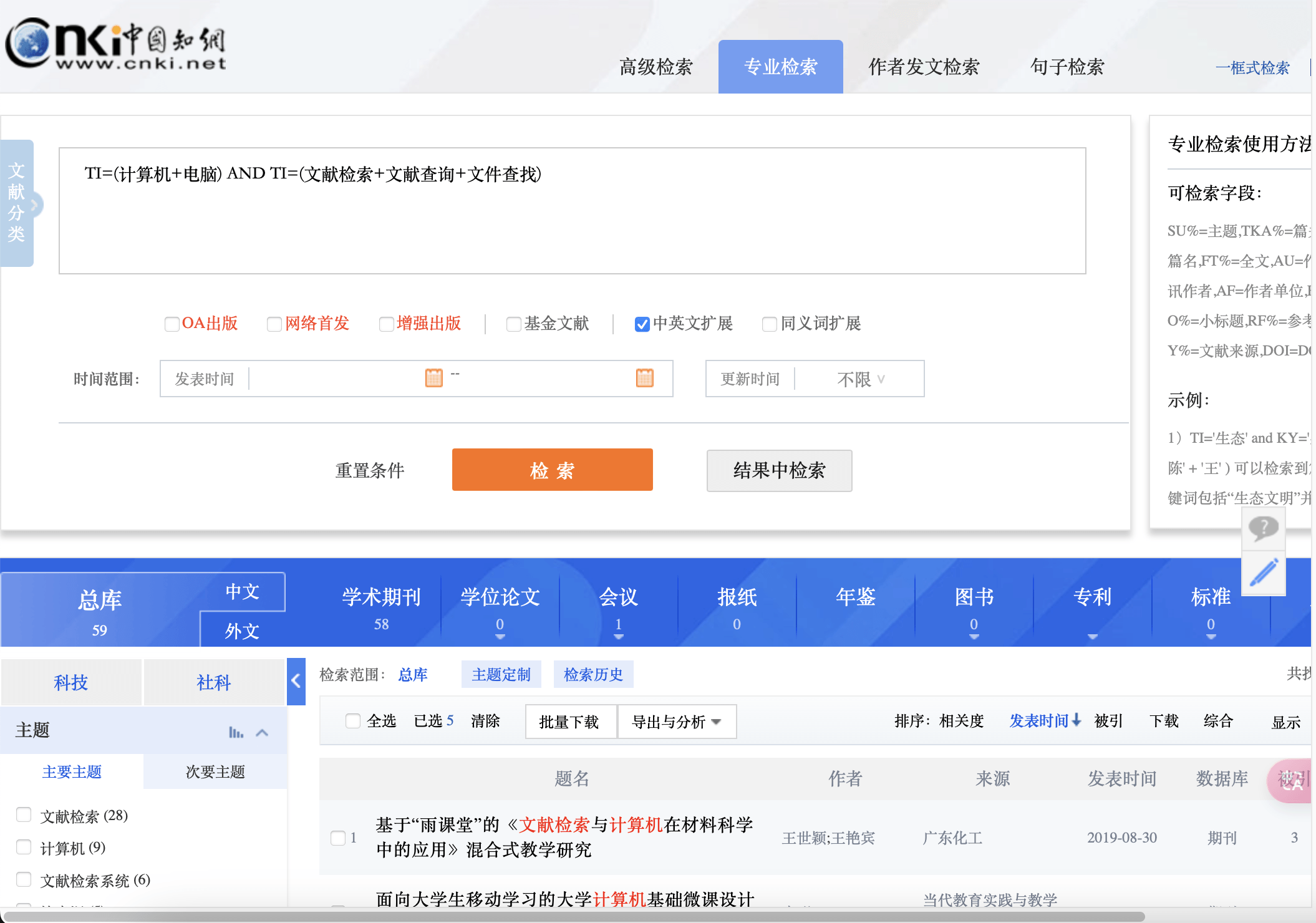Screen dimensions: 1316x923
Task: Click the horizontal scrollbar at bottom
Action: point(574,916)
